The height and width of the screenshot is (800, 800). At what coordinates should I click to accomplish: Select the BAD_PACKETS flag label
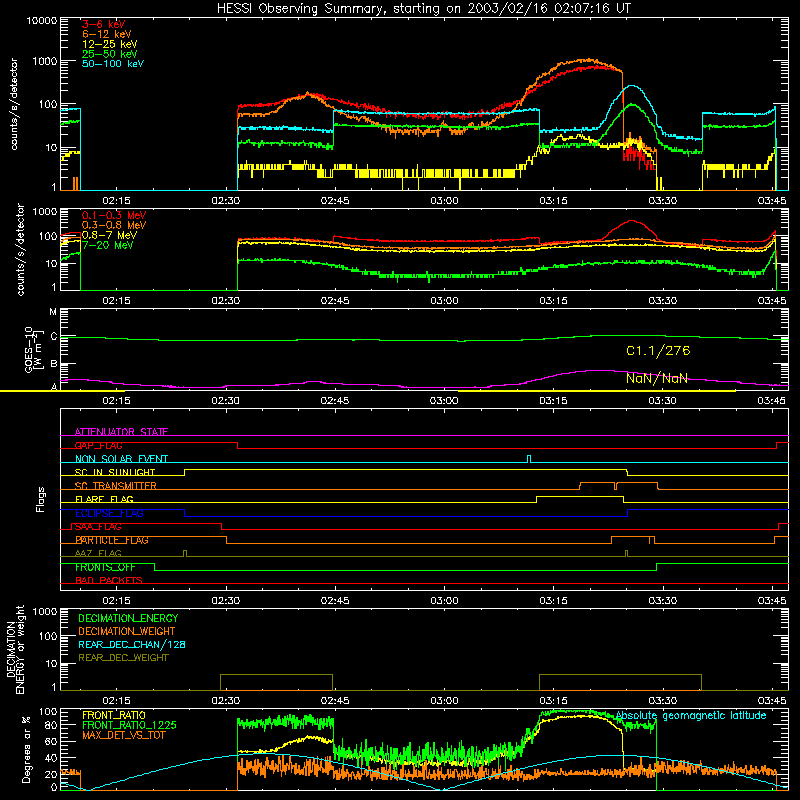point(109,581)
